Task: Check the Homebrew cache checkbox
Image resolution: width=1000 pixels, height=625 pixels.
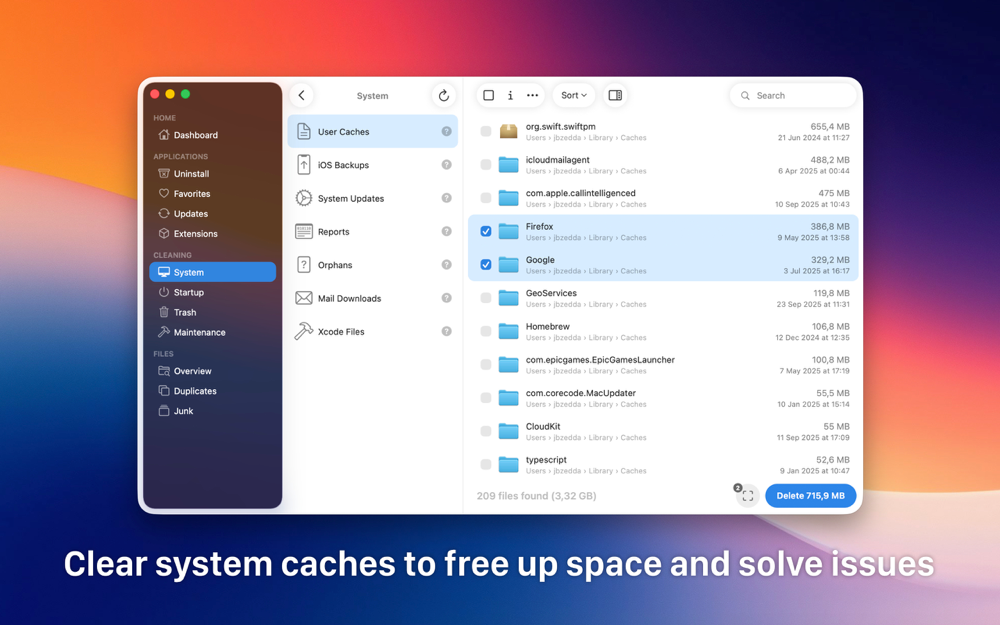Action: 486,331
